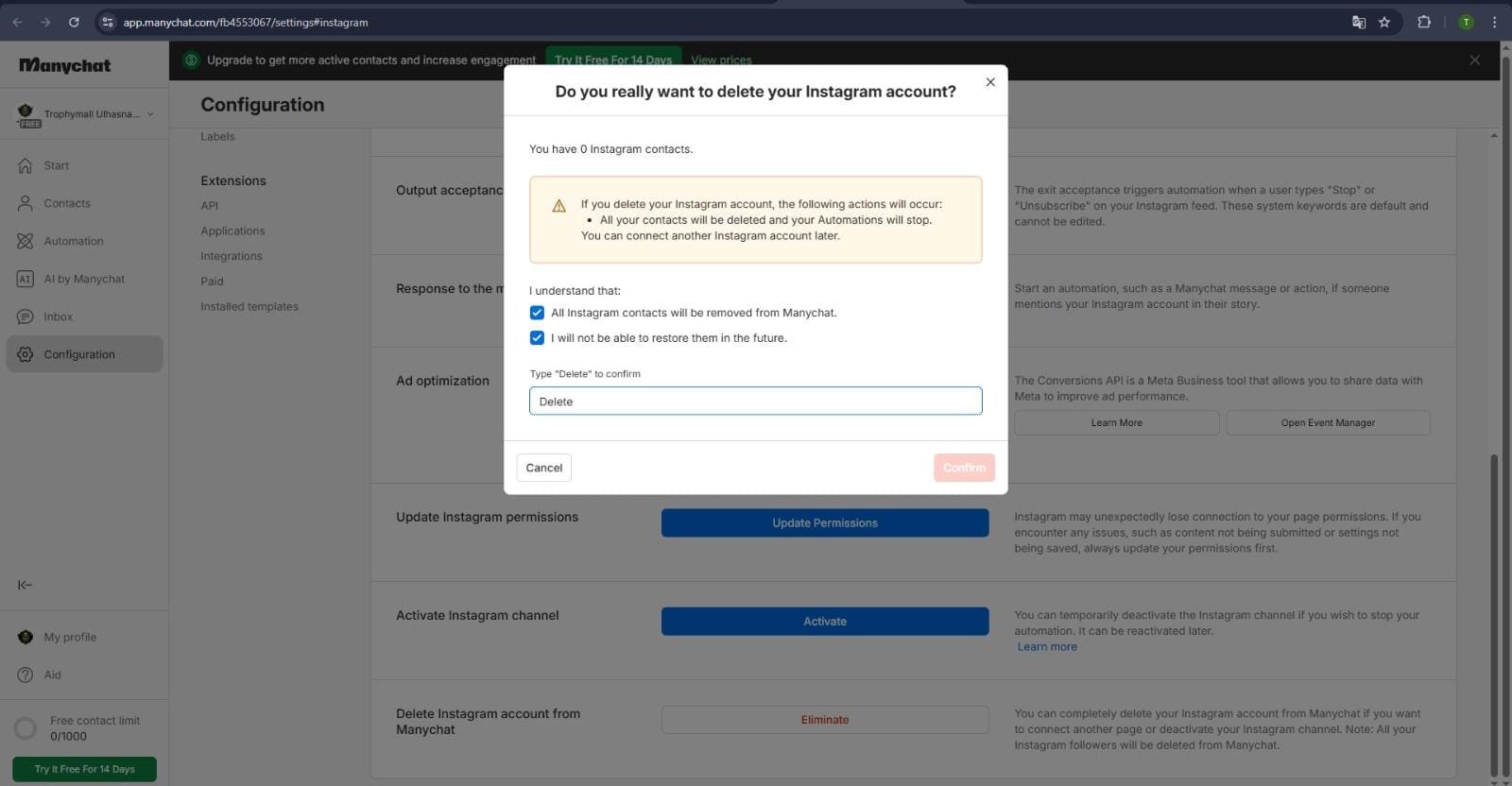Click the 'Type Delete to confirm' input field

click(755, 401)
